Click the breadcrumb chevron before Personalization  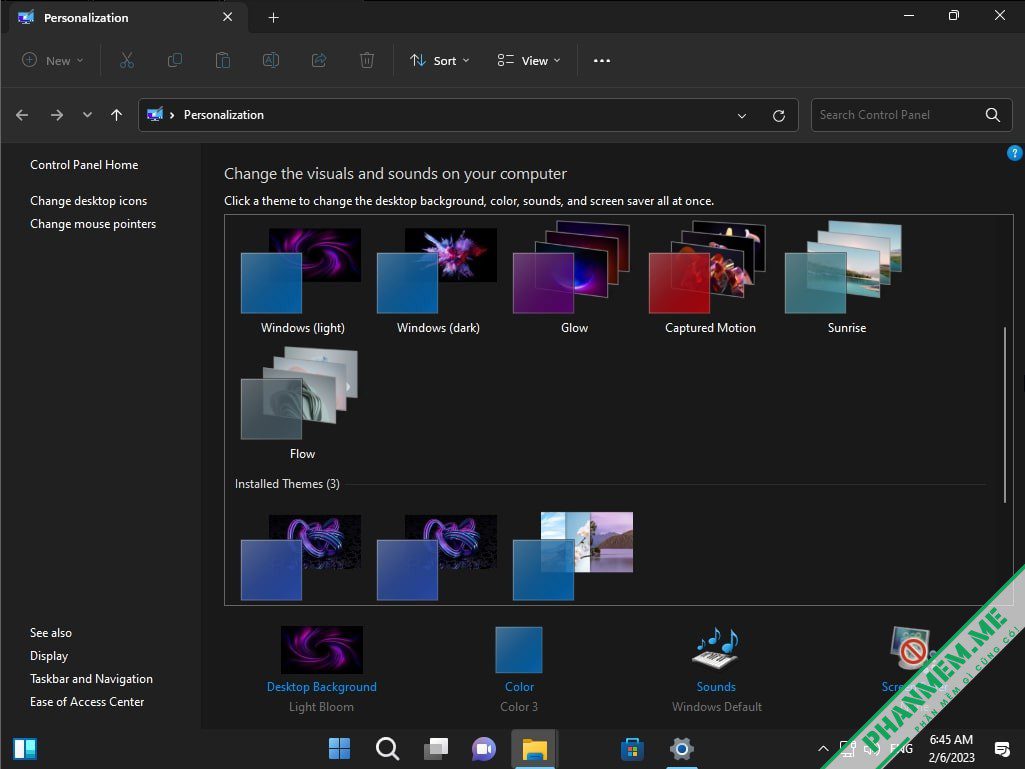pos(172,115)
